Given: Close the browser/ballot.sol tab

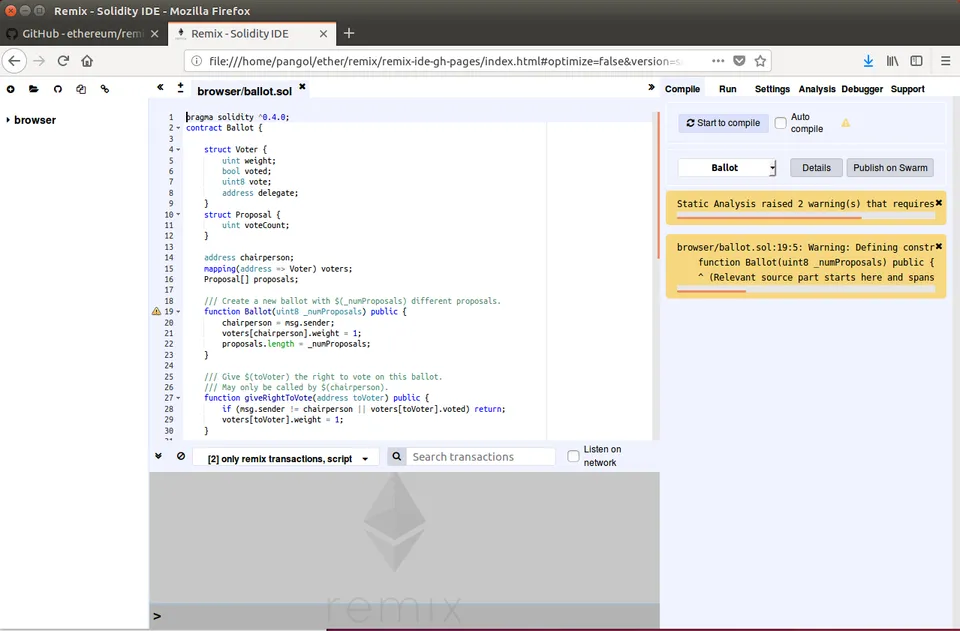Looking at the screenshot, I should click(302, 87).
